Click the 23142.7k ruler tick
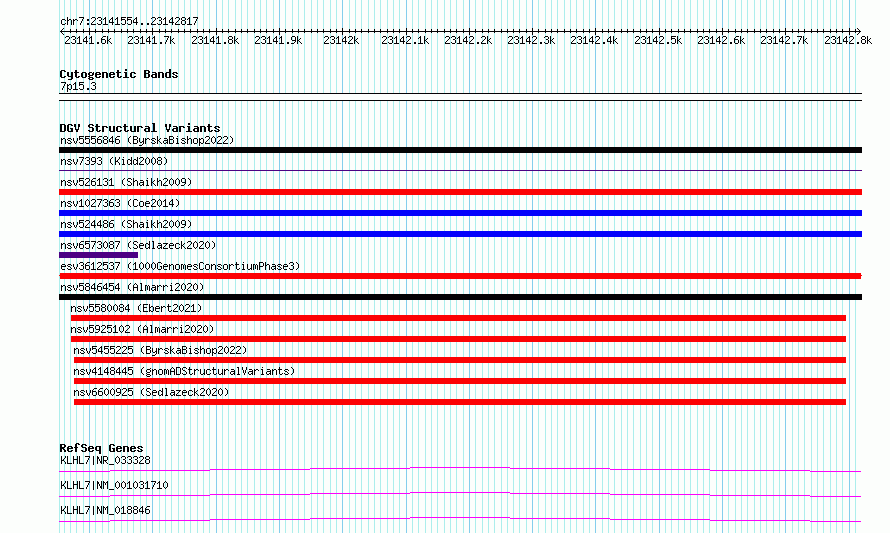 784,40
